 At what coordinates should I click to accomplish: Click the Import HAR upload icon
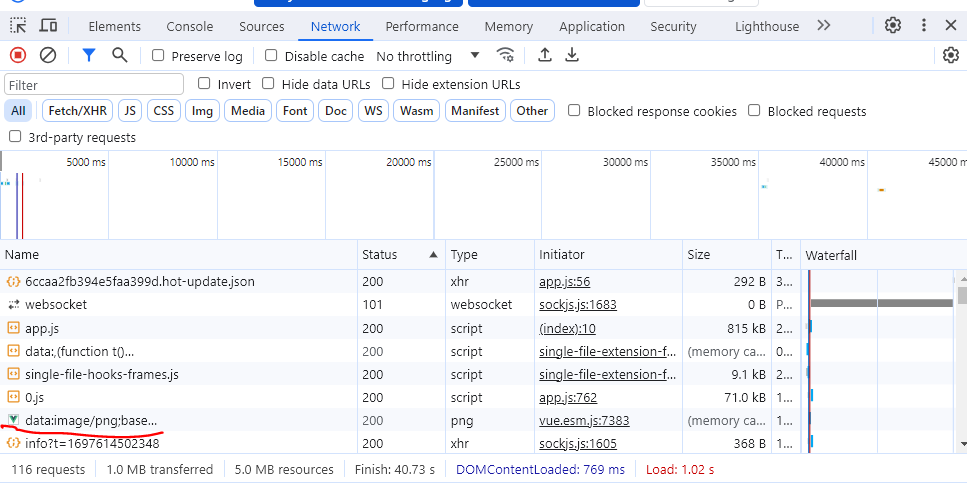[x=545, y=56]
